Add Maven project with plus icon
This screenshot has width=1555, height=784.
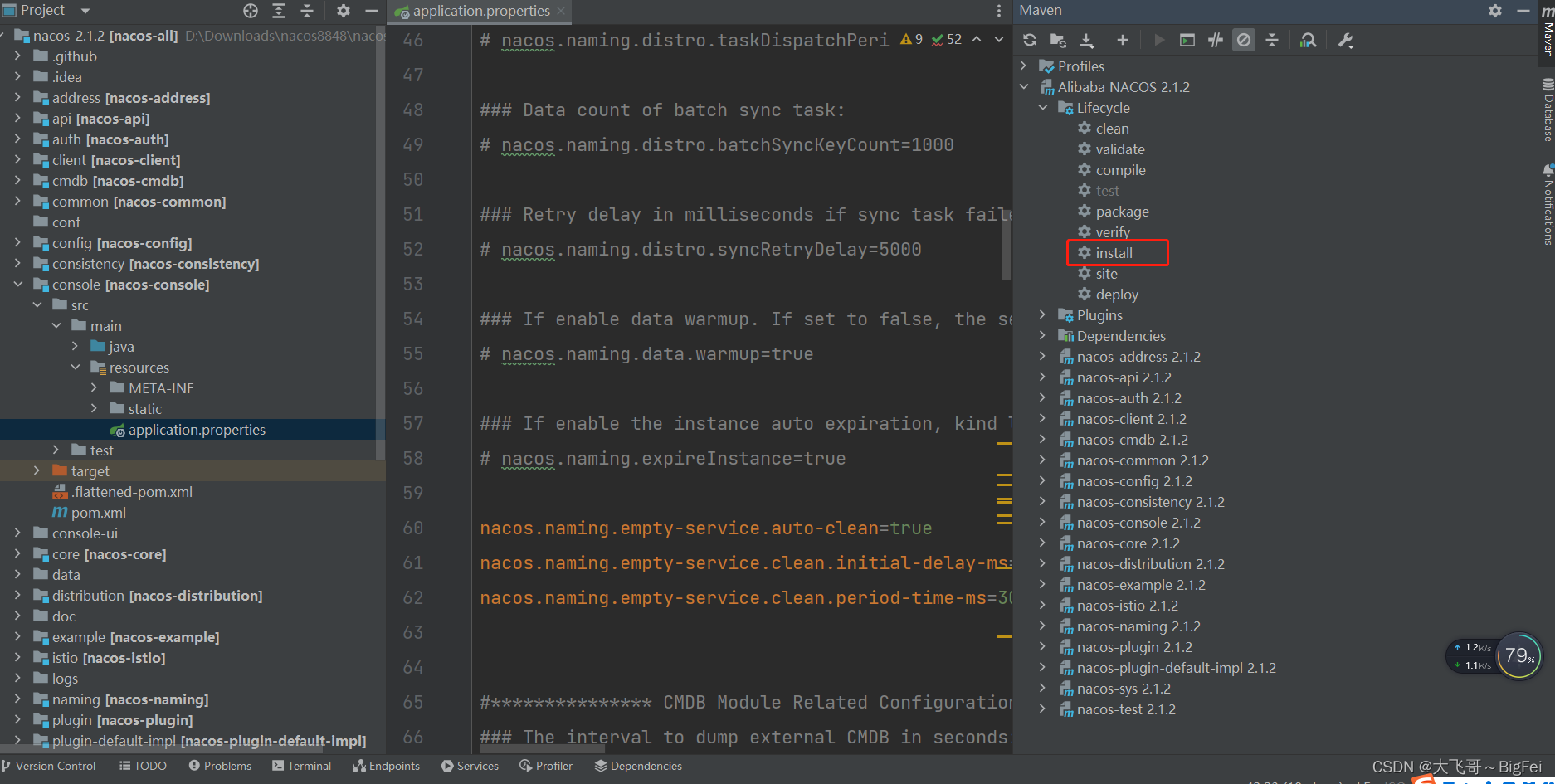[1122, 40]
